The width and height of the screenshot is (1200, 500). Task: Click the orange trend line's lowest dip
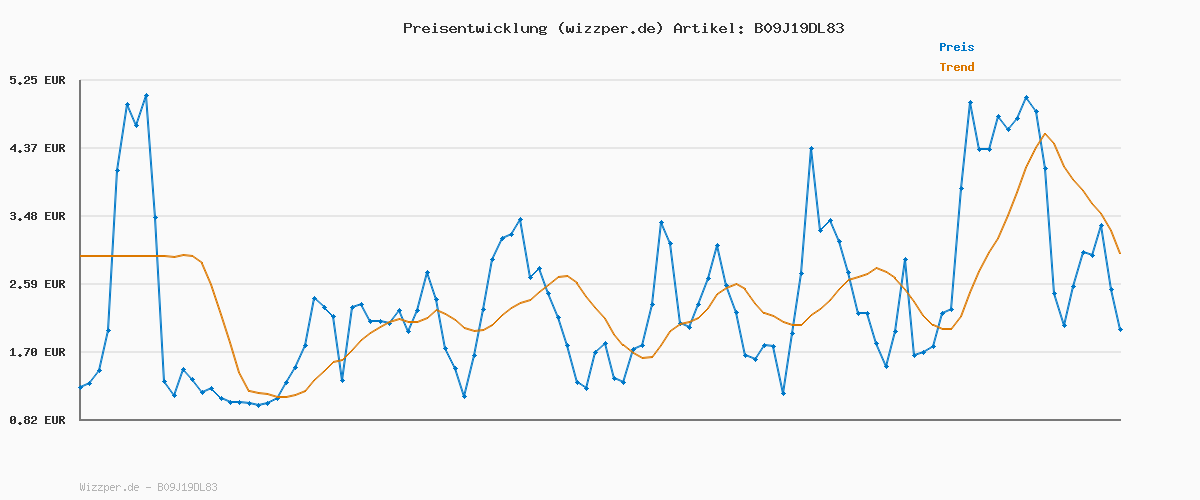point(284,397)
